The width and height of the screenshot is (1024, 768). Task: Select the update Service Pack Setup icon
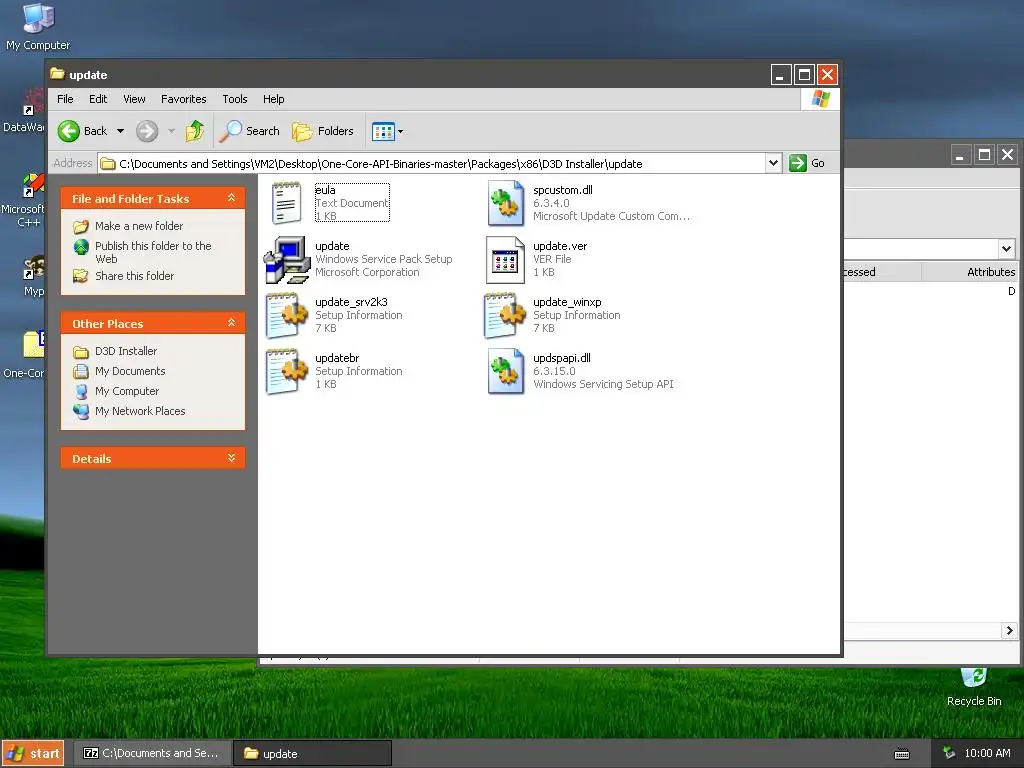click(x=287, y=259)
